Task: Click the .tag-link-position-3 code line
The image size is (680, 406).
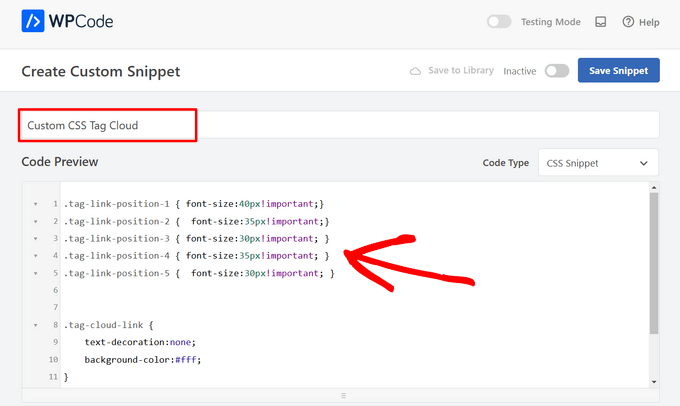Action: [196, 239]
